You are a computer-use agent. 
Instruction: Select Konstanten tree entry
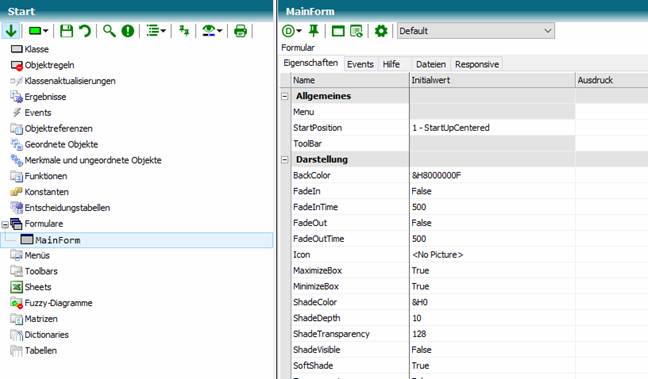(x=46, y=192)
